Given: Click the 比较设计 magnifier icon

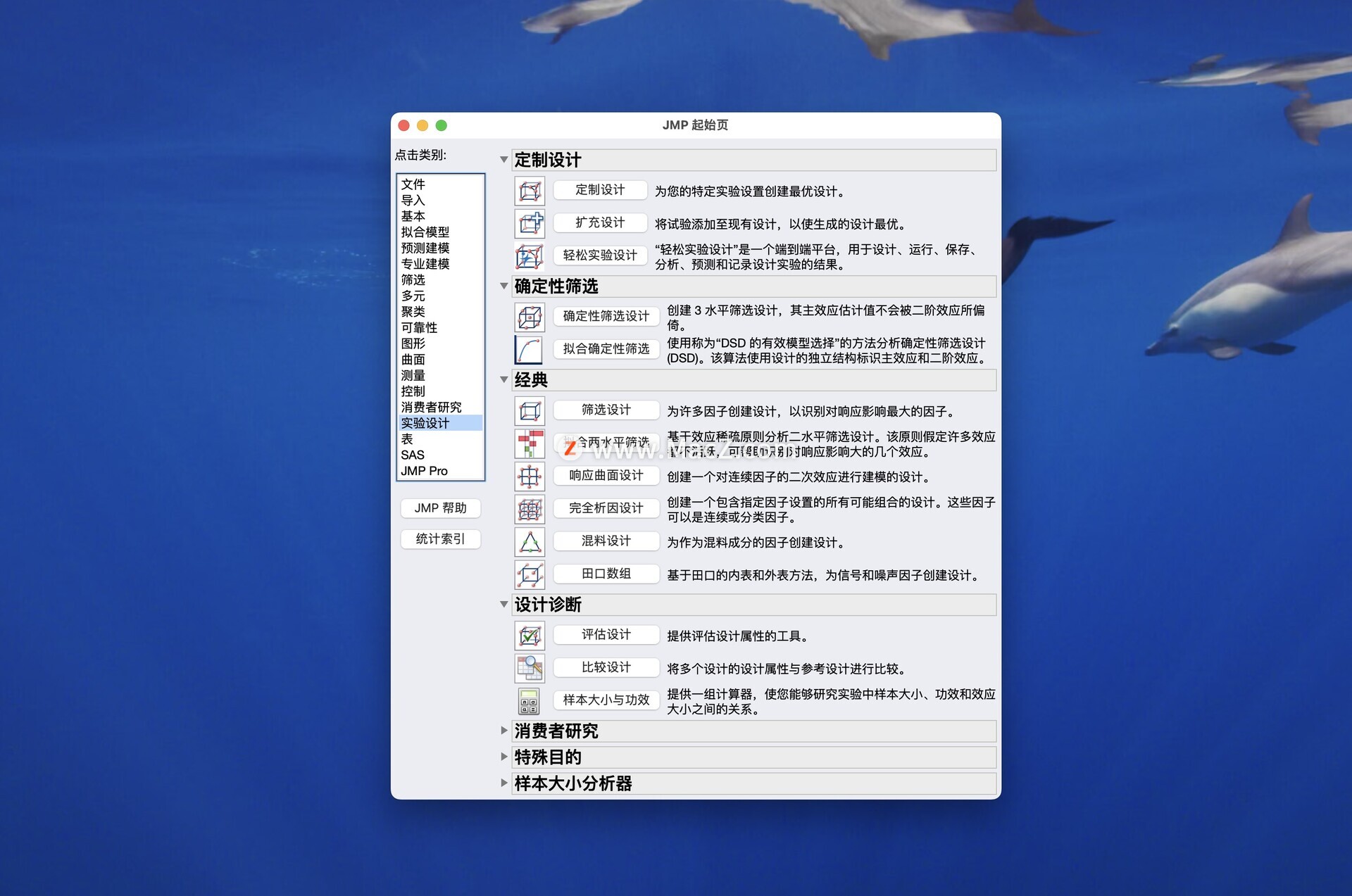Looking at the screenshot, I should (x=530, y=668).
